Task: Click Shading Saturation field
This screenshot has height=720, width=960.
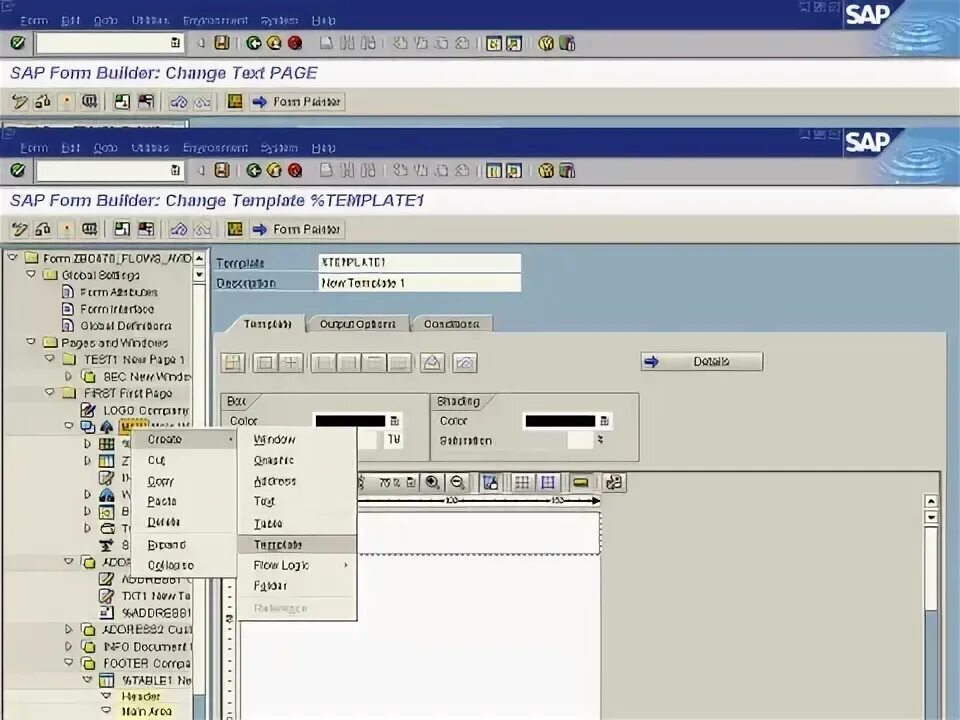Action: (580, 440)
